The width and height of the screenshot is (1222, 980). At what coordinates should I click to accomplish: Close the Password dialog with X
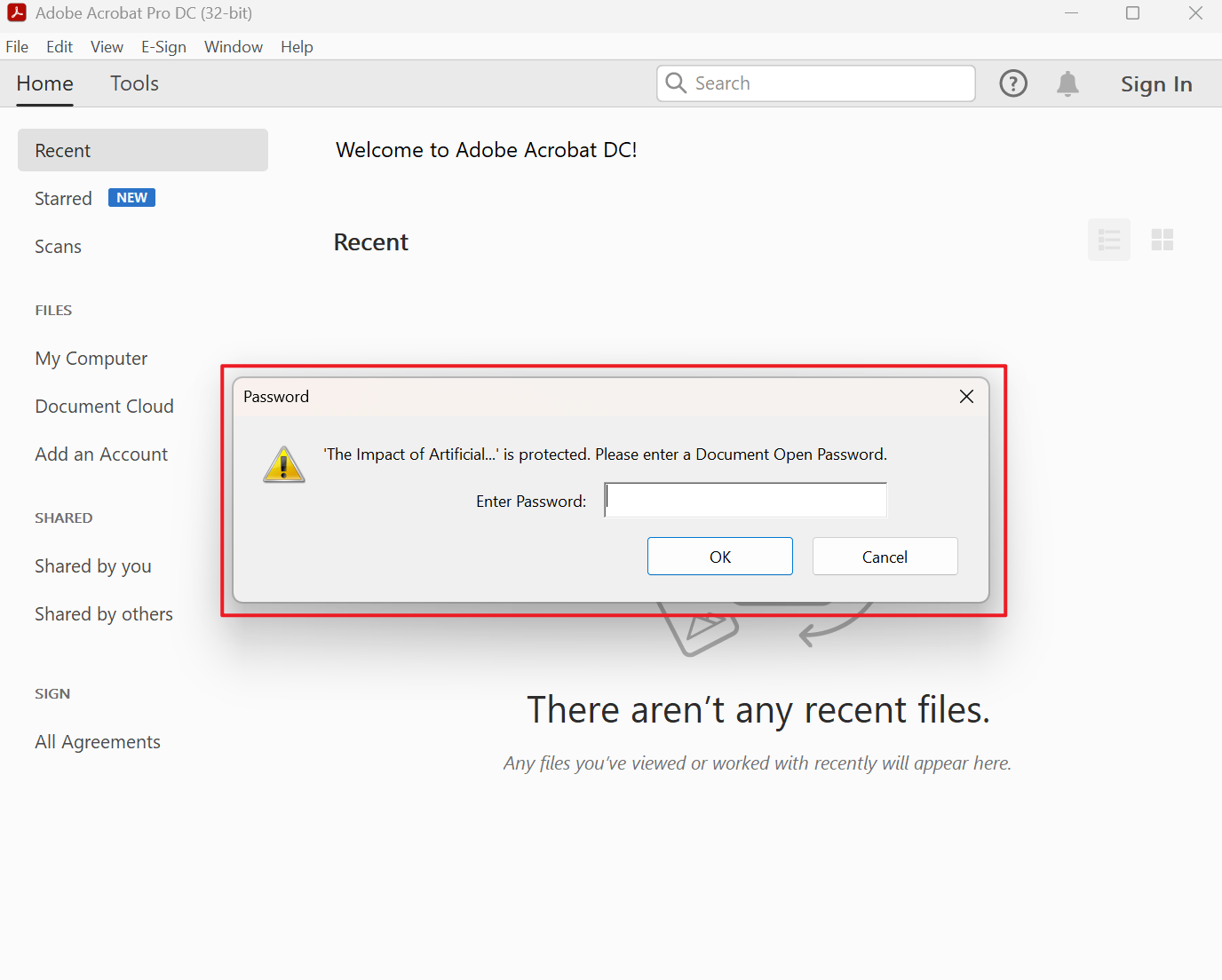967,397
